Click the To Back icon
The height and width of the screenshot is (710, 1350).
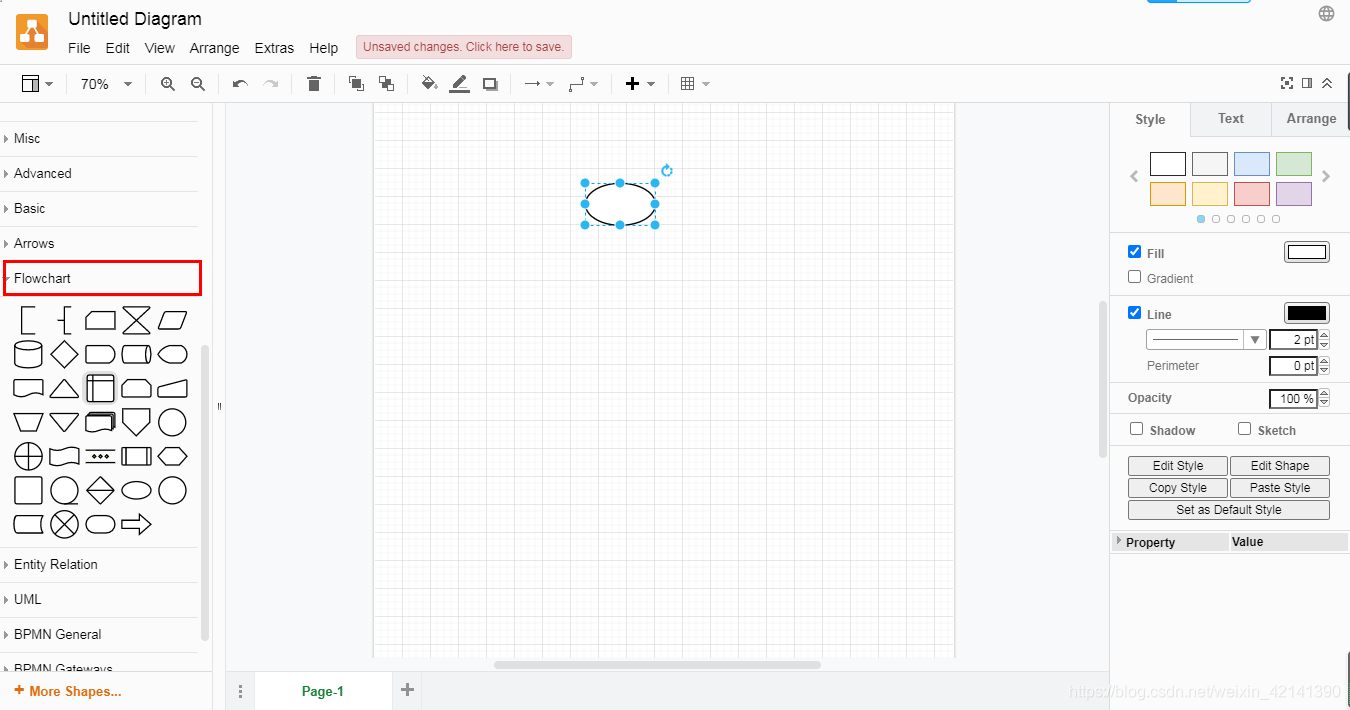click(x=386, y=84)
